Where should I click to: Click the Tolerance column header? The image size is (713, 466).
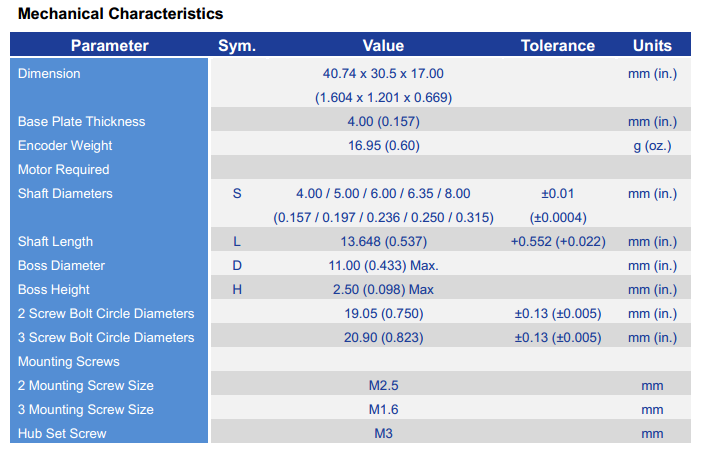pyautogui.click(x=558, y=46)
